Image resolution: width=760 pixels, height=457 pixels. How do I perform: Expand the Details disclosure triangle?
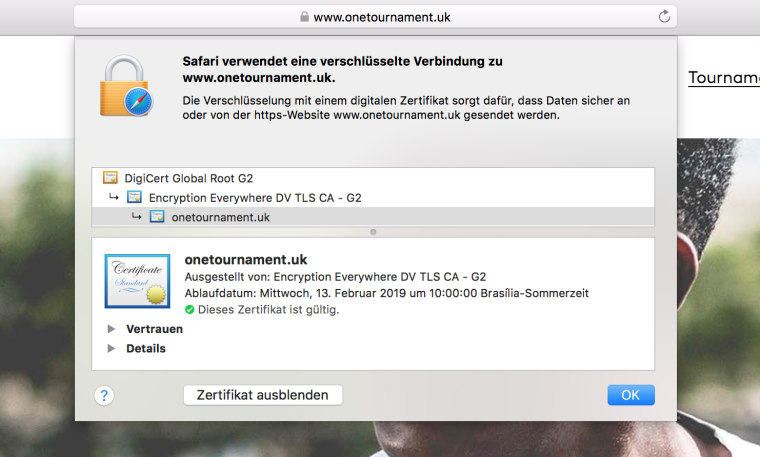coord(111,349)
